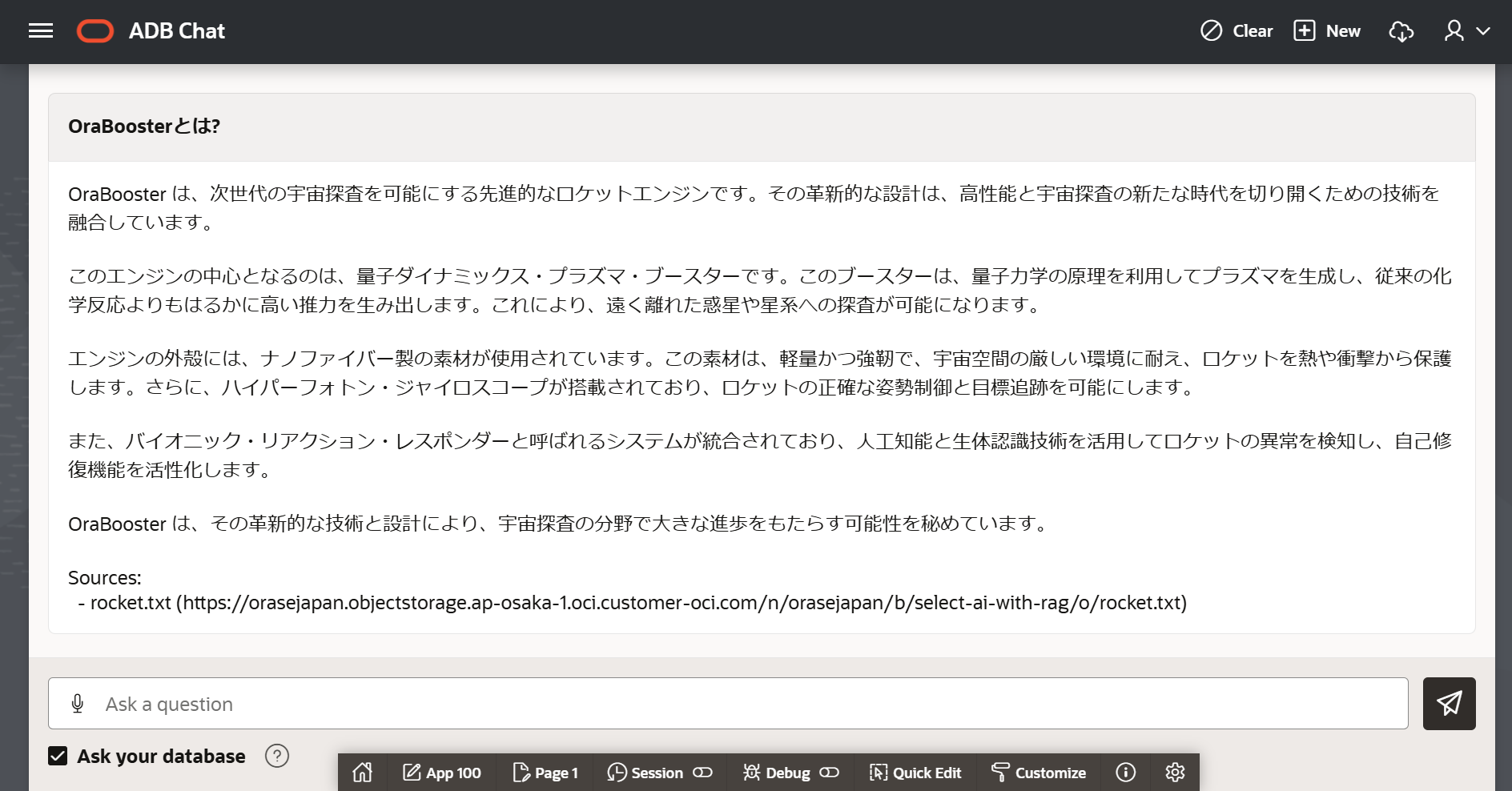Clear the chat conversation
1512x791 pixels.
pos(1237,31)
